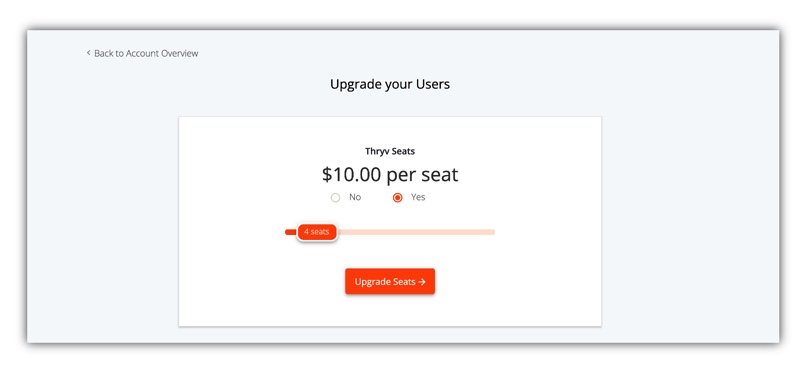Viewport: 808px width, 372px height.
Task: Click the gray page background outside card
Action: tap(691, 206)
